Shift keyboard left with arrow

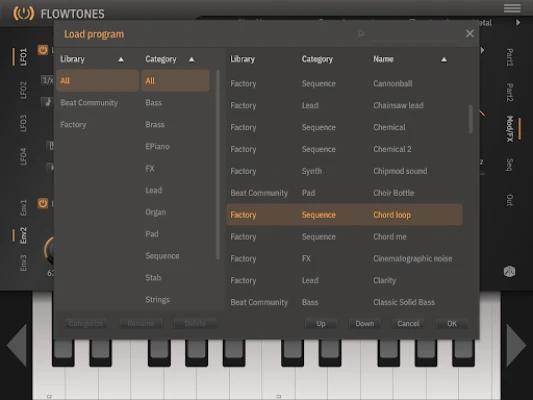(x=17, y=345)
